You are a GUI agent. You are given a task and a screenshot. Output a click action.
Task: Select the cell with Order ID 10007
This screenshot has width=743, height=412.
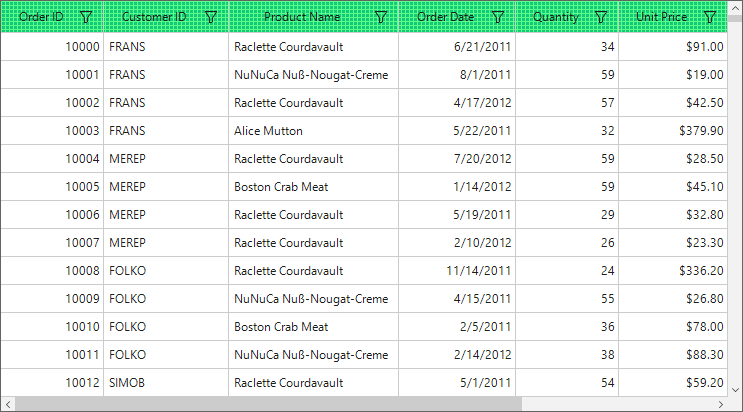[x=52, y=242]
